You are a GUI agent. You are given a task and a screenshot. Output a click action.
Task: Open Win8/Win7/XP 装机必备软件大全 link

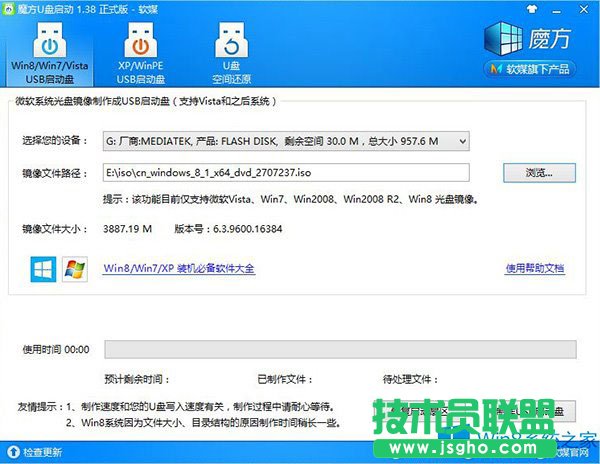pyautogui.click(x=179, y=268)
